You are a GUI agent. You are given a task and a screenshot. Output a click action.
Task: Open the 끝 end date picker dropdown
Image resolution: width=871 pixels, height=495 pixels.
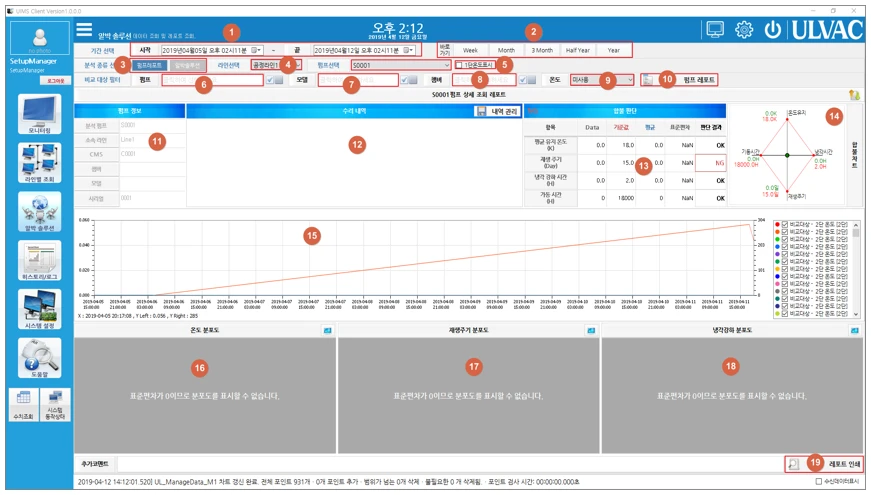click(x=408, y=50)
